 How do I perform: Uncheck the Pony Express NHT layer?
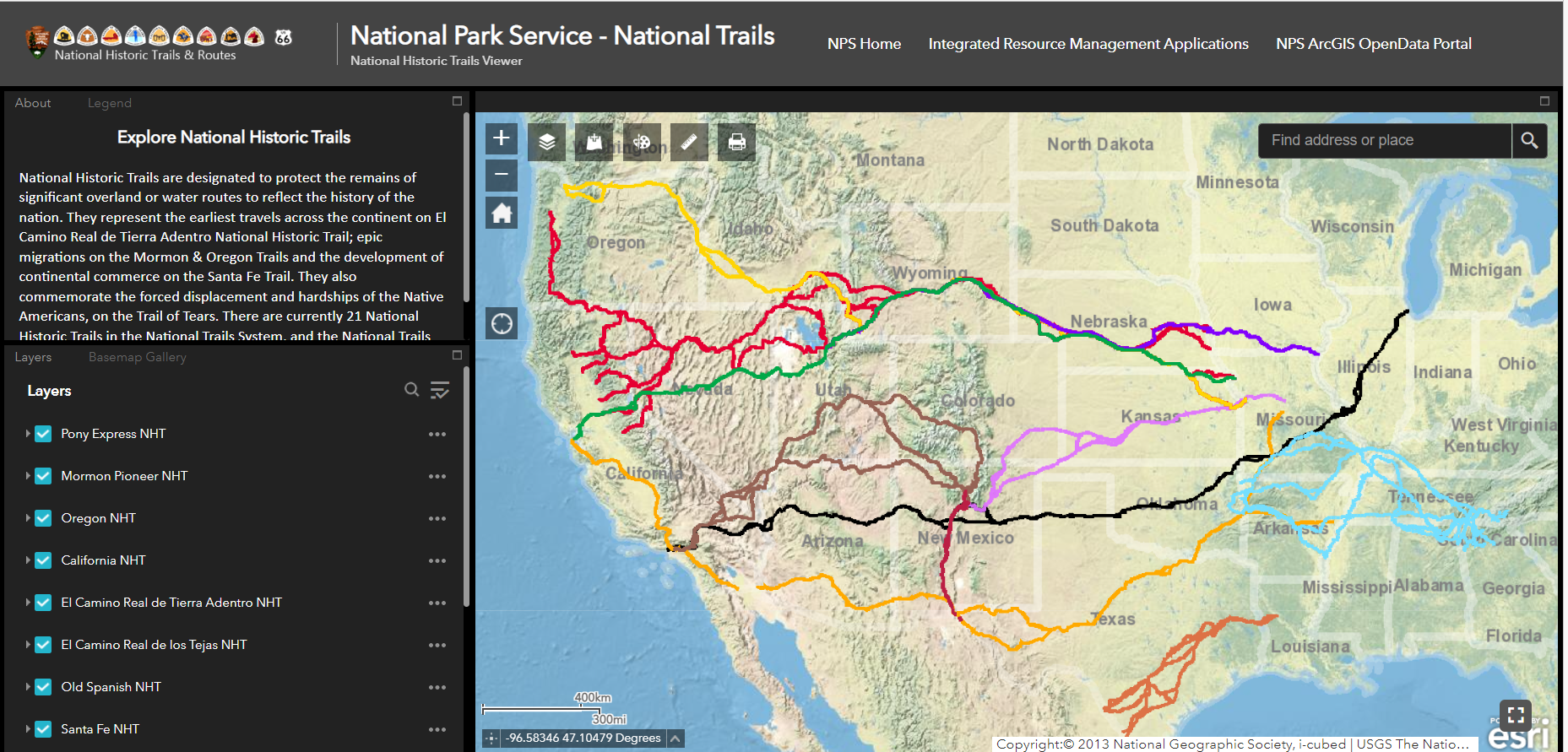click(x=44, y=434)
